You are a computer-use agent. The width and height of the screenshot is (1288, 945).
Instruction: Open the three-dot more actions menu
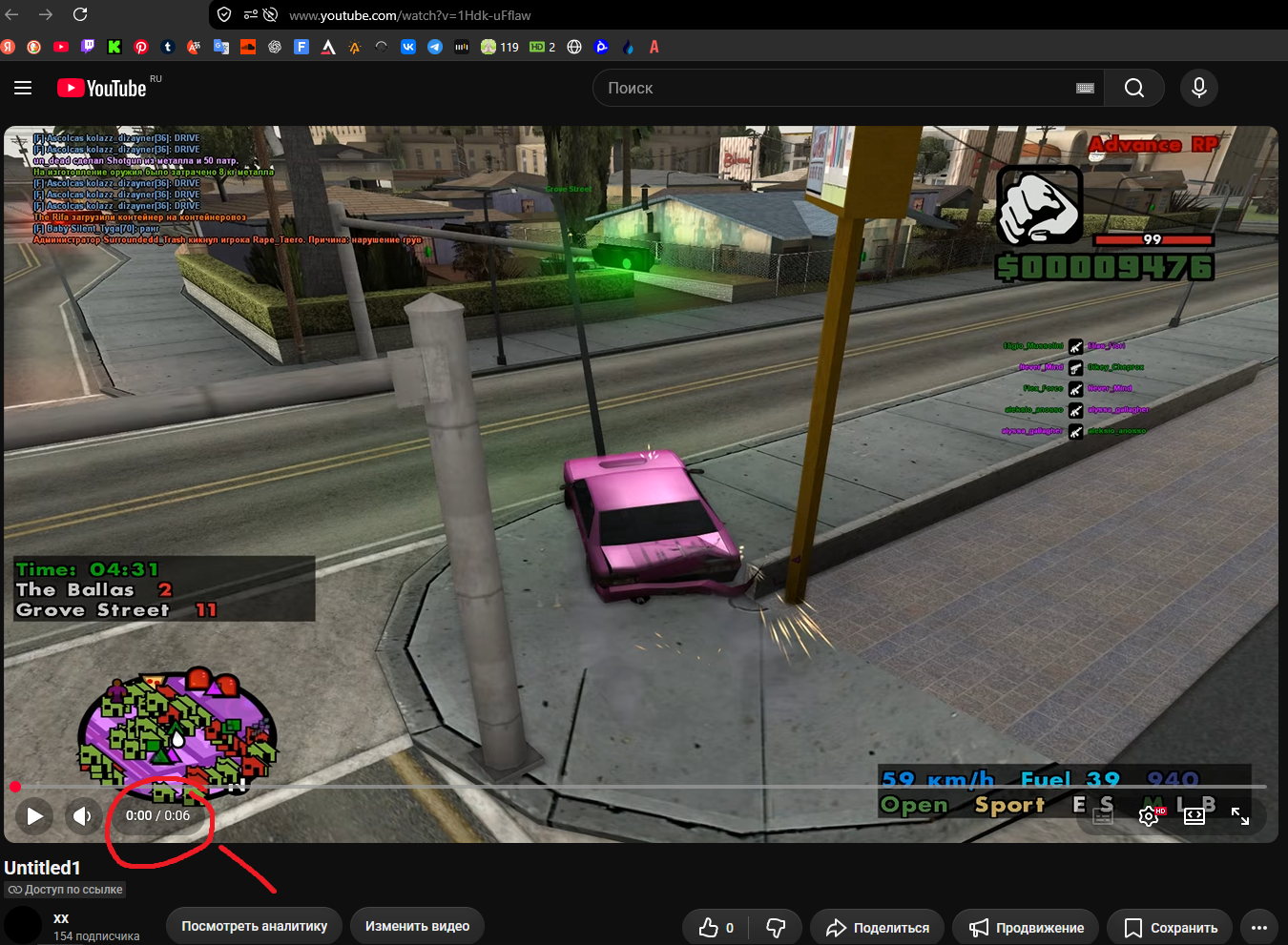point(1259,928)
